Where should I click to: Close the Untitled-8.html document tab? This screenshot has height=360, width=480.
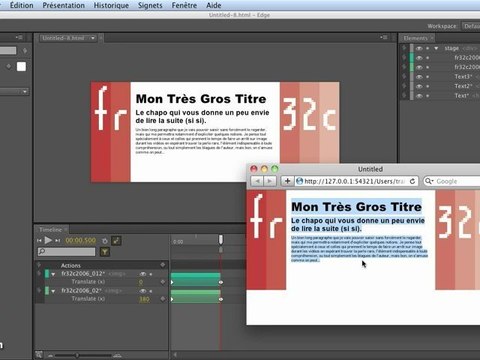click(x=101, y=38)
